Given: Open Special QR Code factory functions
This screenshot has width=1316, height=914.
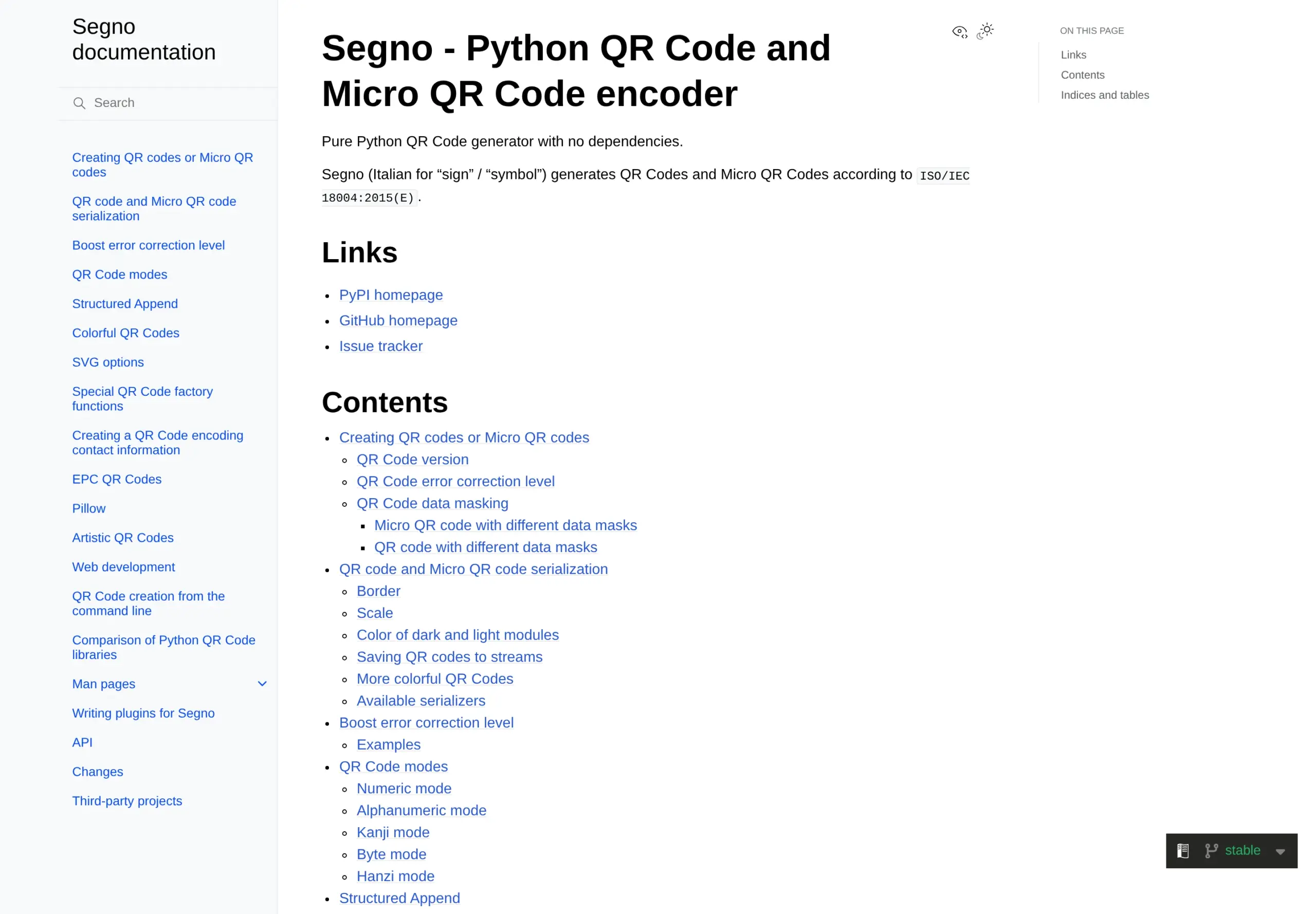Looking at the screenshot, I should (x=142, y=398).
